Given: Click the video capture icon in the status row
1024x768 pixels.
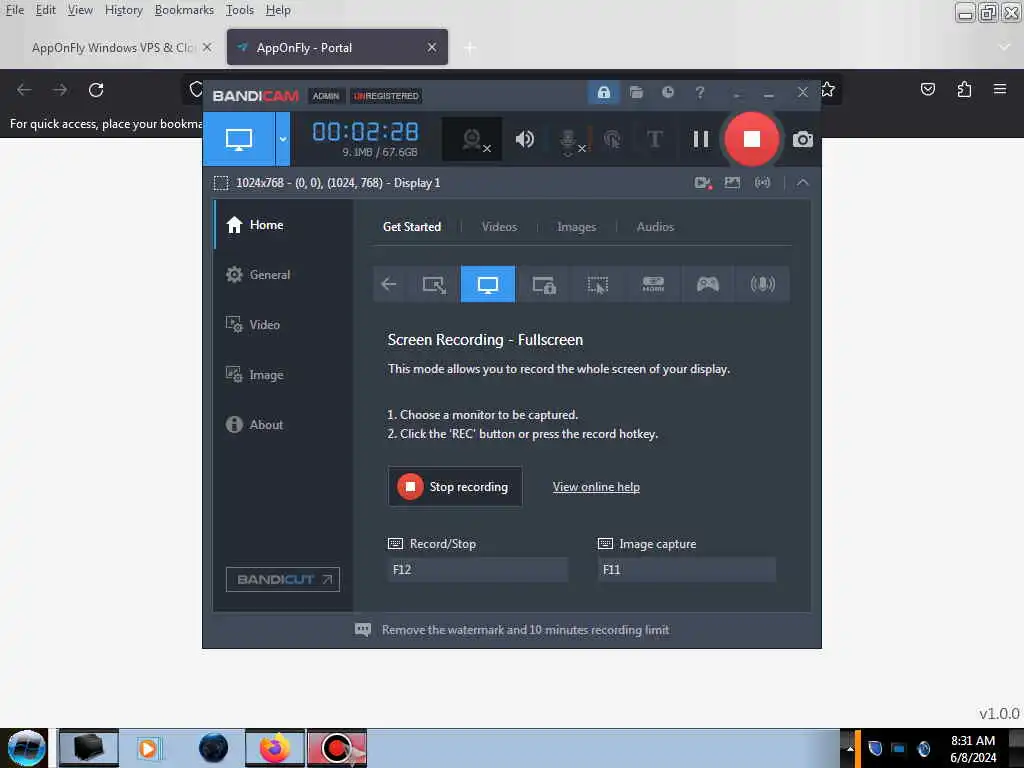Looking at the screenshot, I should (x=703, y=183).
